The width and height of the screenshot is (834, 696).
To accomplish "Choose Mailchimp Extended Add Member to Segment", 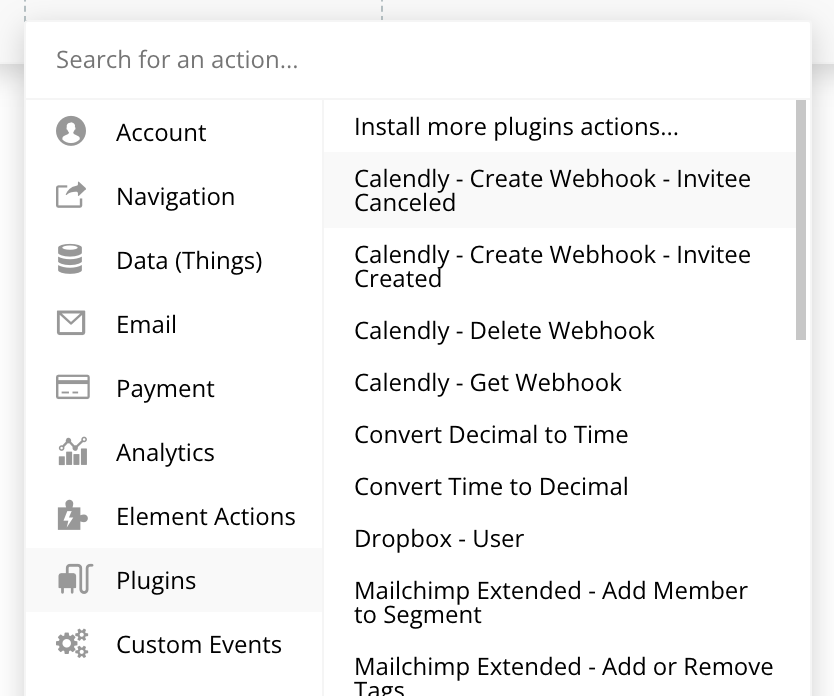I will [x=559, y=602].
